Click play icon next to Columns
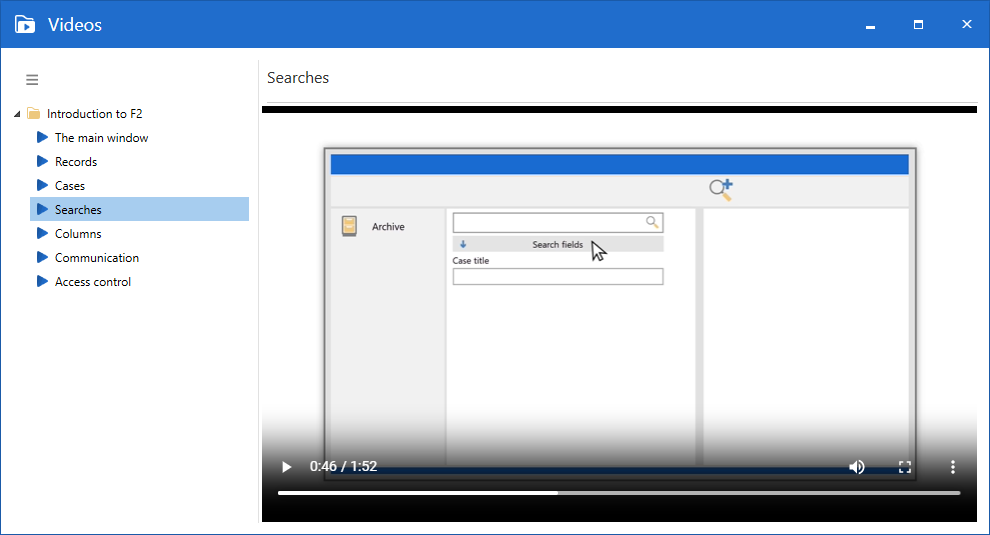 tap(42, 234)
